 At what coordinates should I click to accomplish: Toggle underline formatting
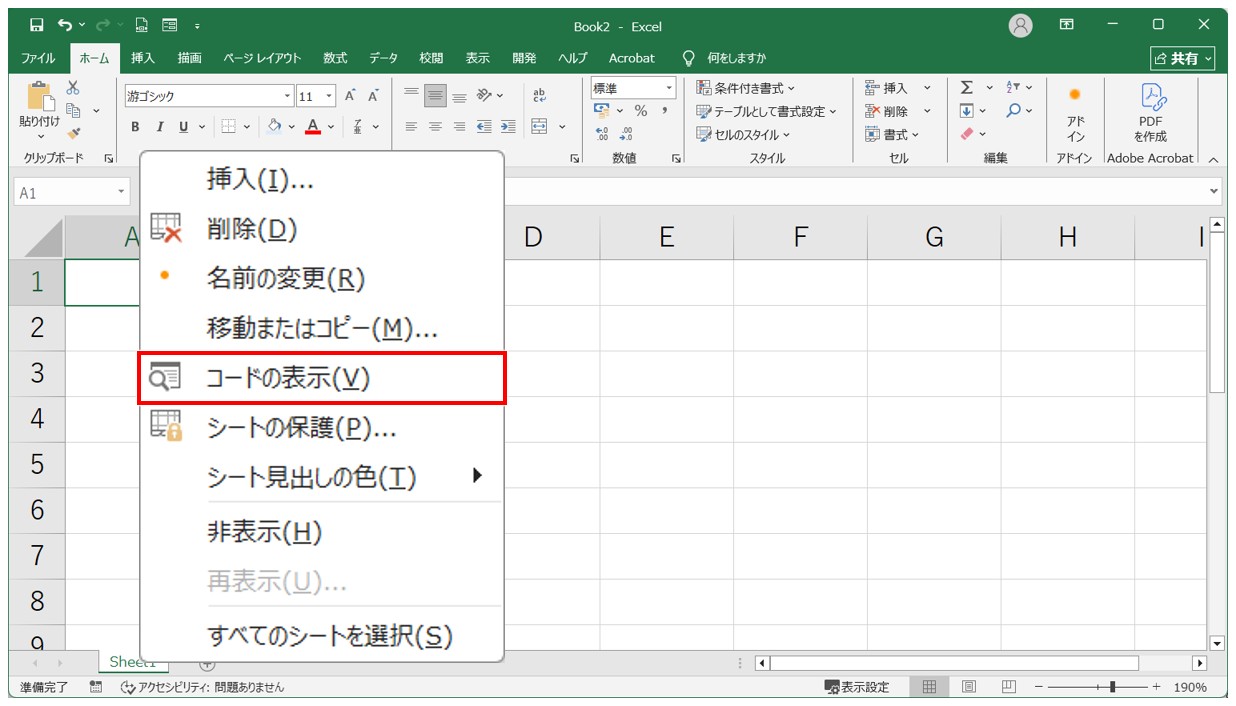(x=183, y=126)
